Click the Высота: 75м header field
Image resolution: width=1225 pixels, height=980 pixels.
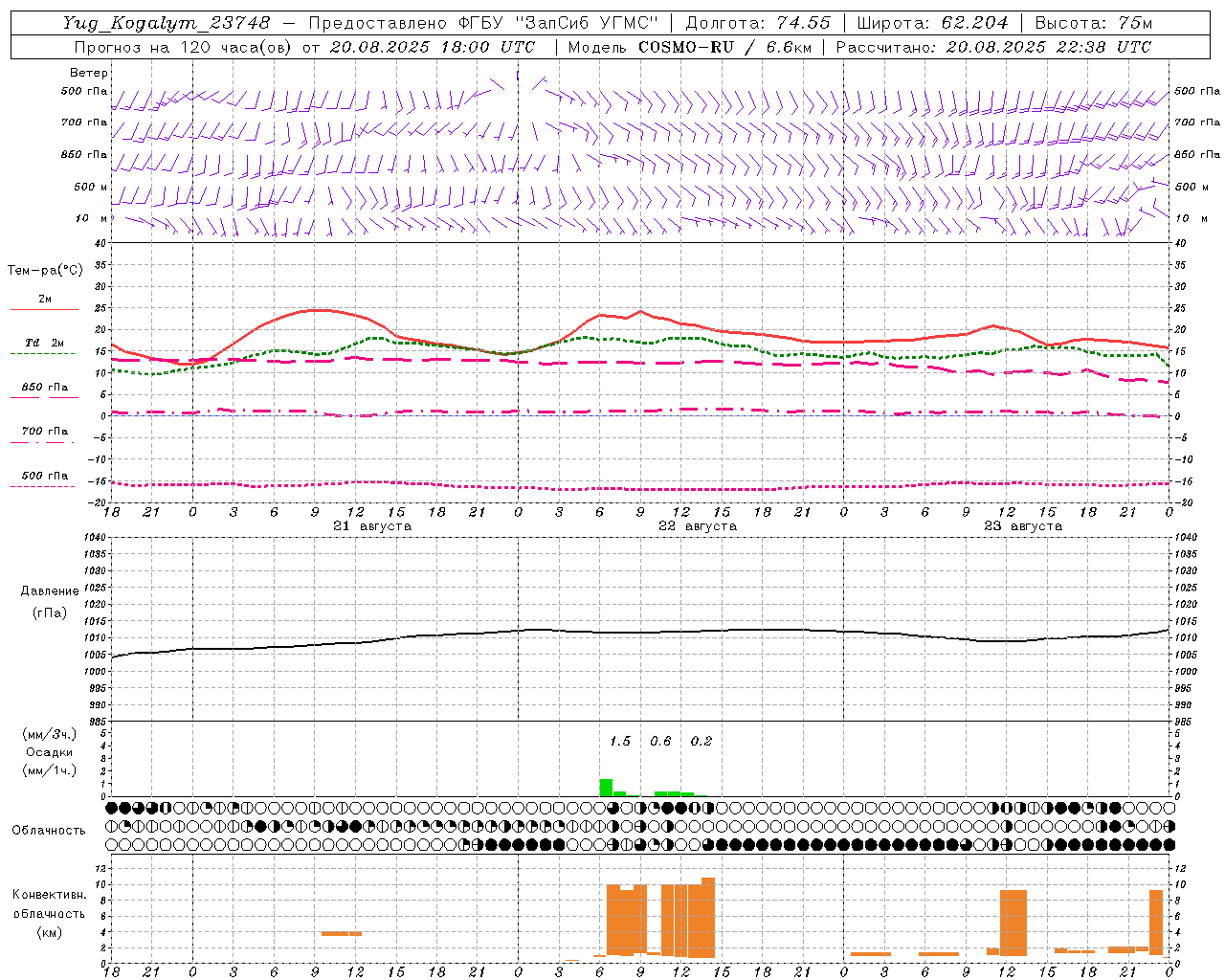pos(1094,23)
